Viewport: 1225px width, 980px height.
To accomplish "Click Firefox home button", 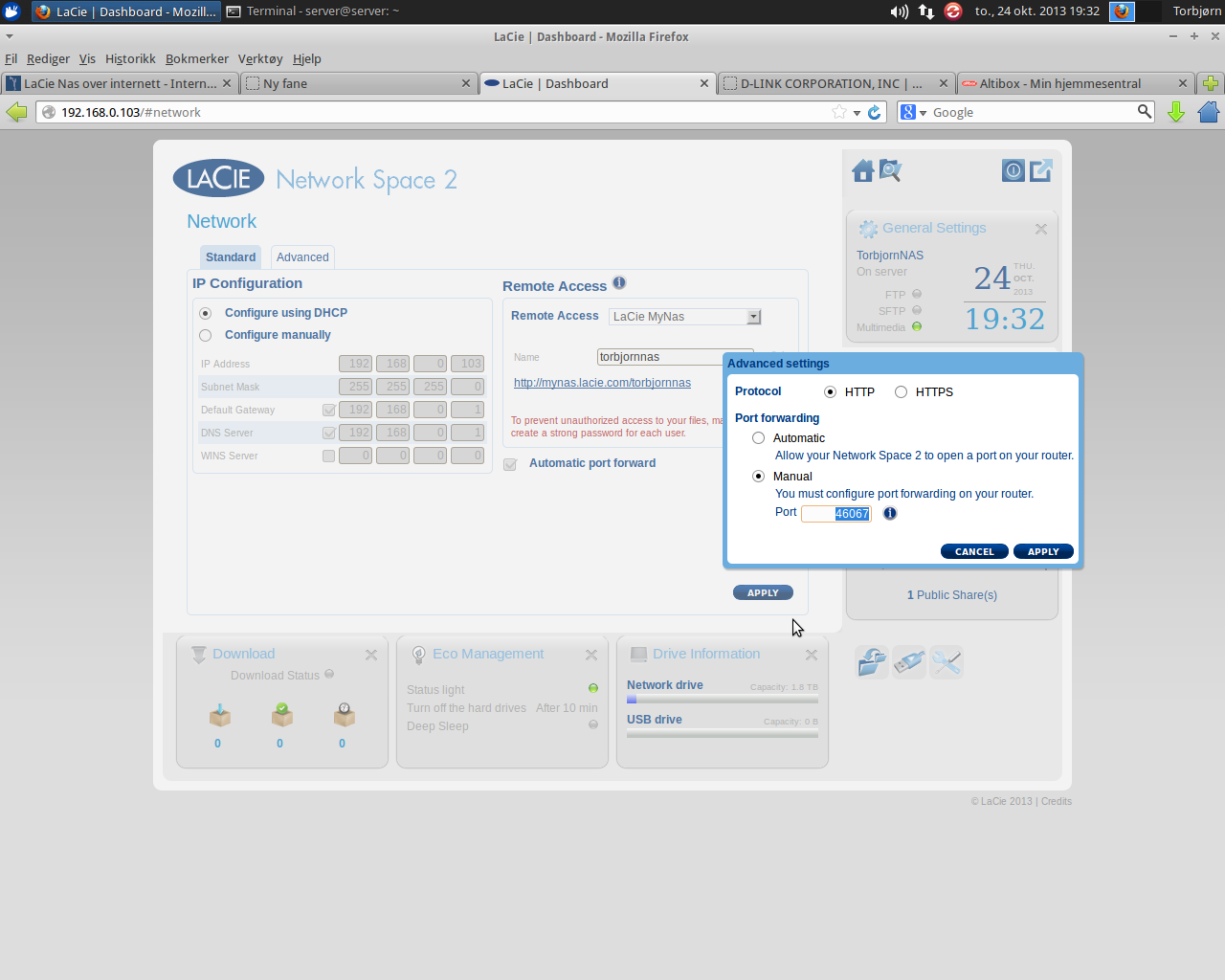I will tap(1209, 112).
